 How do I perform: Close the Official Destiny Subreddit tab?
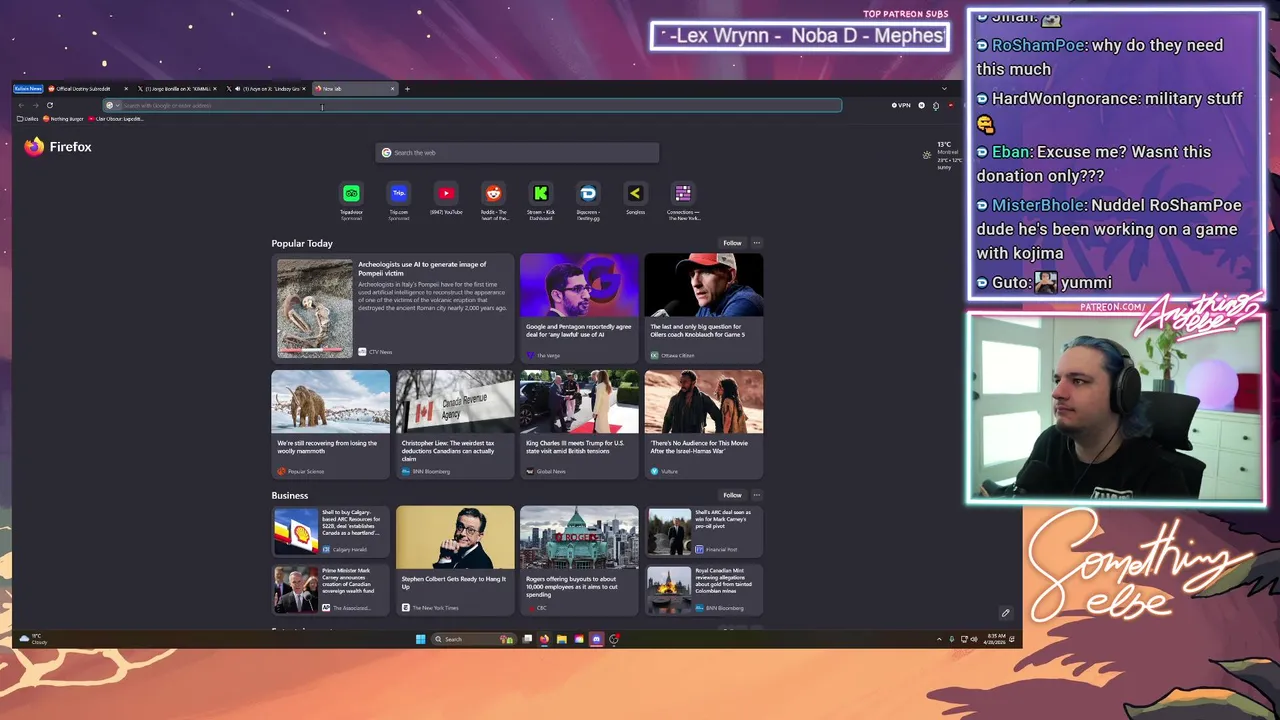coord(126,89)
